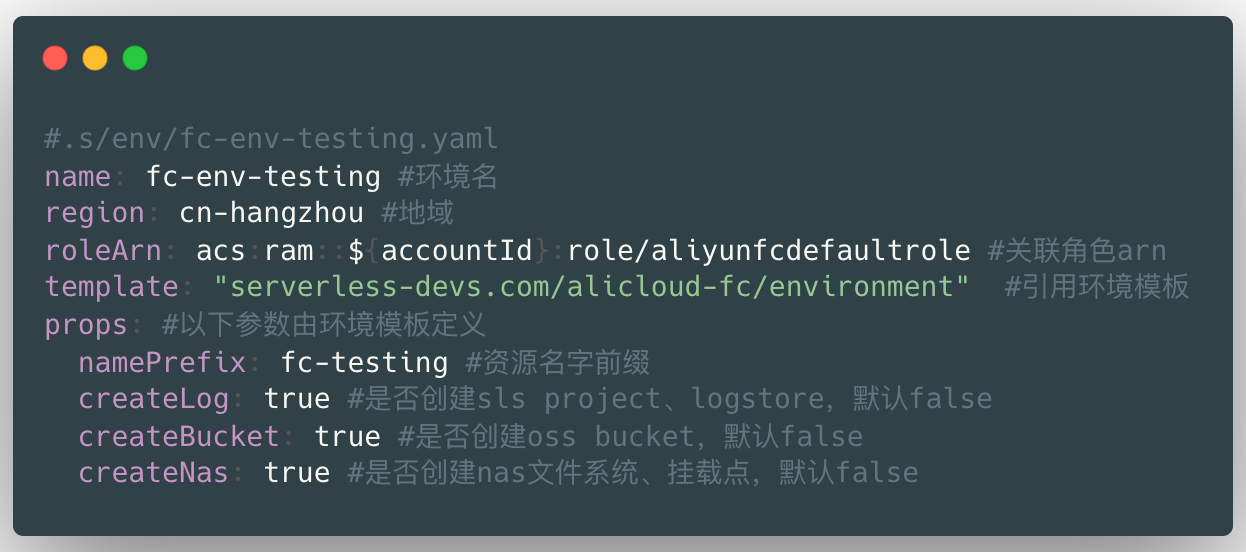Click the green maximize window dot

pyautogui.click(x=135, y=58)
